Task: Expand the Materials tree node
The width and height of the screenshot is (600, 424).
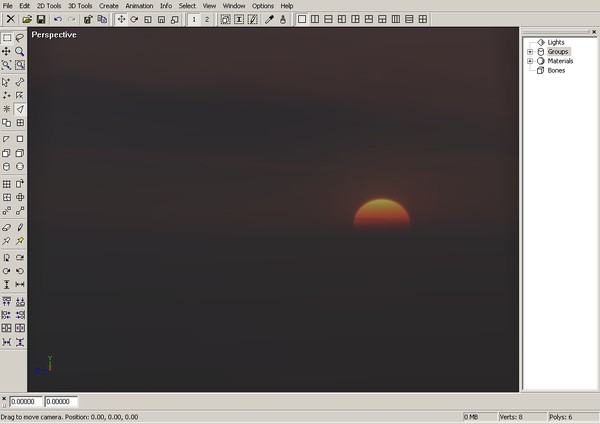Action: point(530,61)
